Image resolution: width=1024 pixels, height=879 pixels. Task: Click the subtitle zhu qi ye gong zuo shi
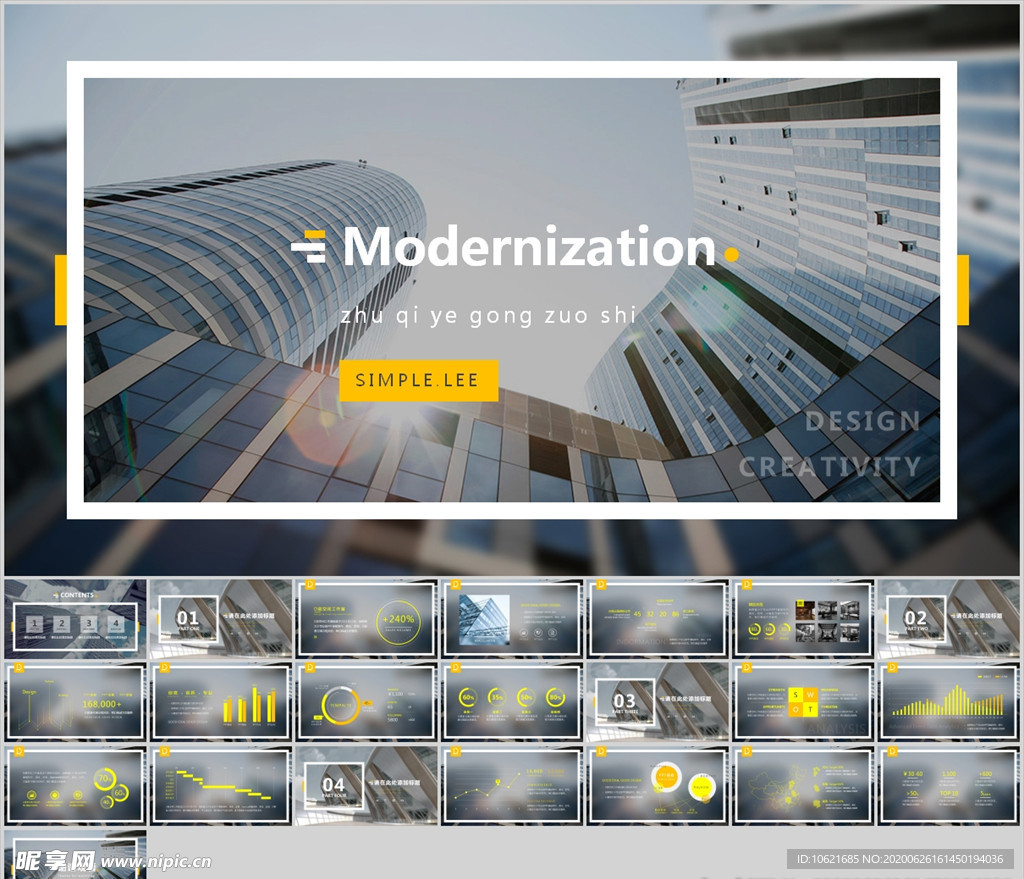(x=488, y=315)
